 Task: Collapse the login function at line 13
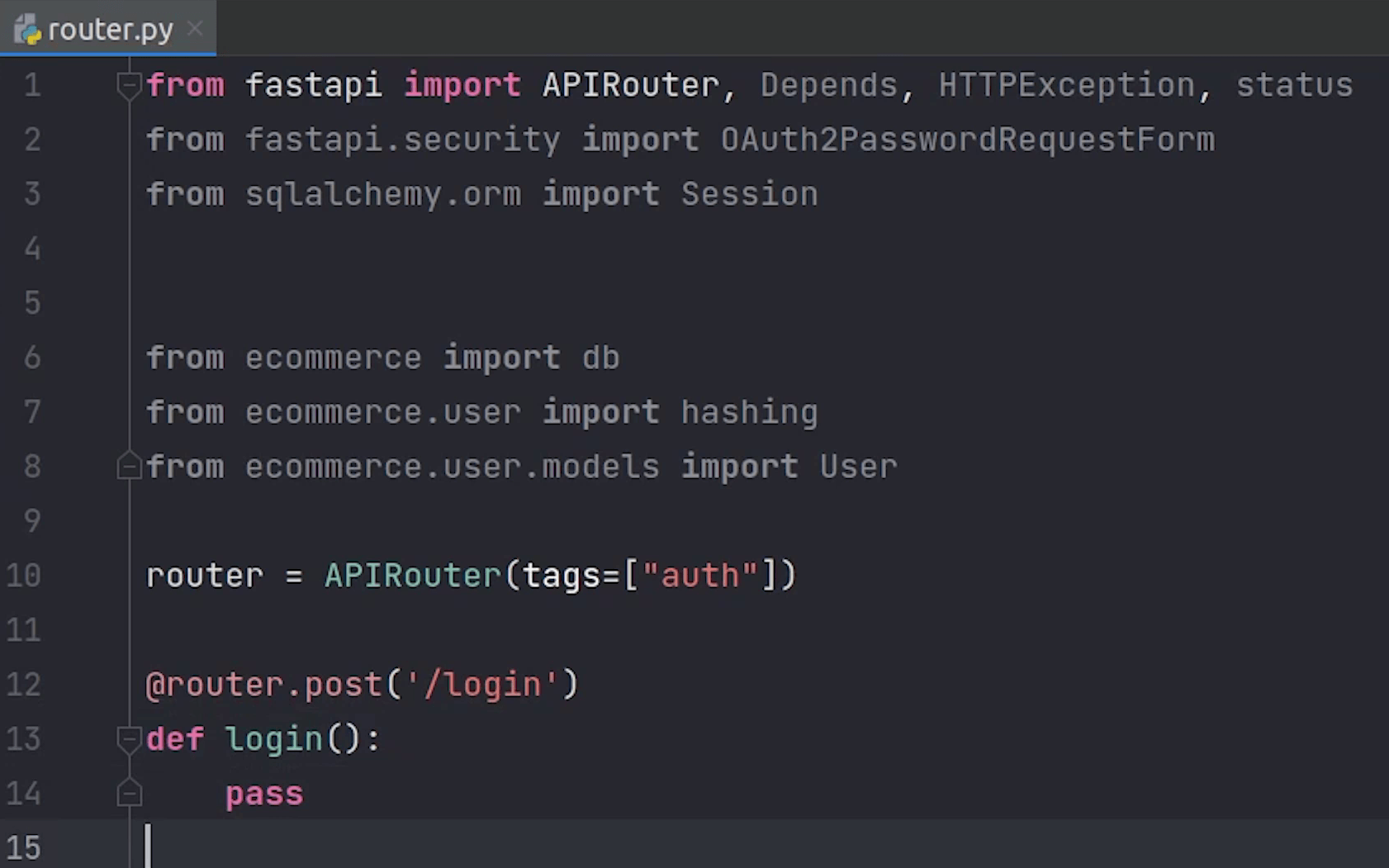129,738
